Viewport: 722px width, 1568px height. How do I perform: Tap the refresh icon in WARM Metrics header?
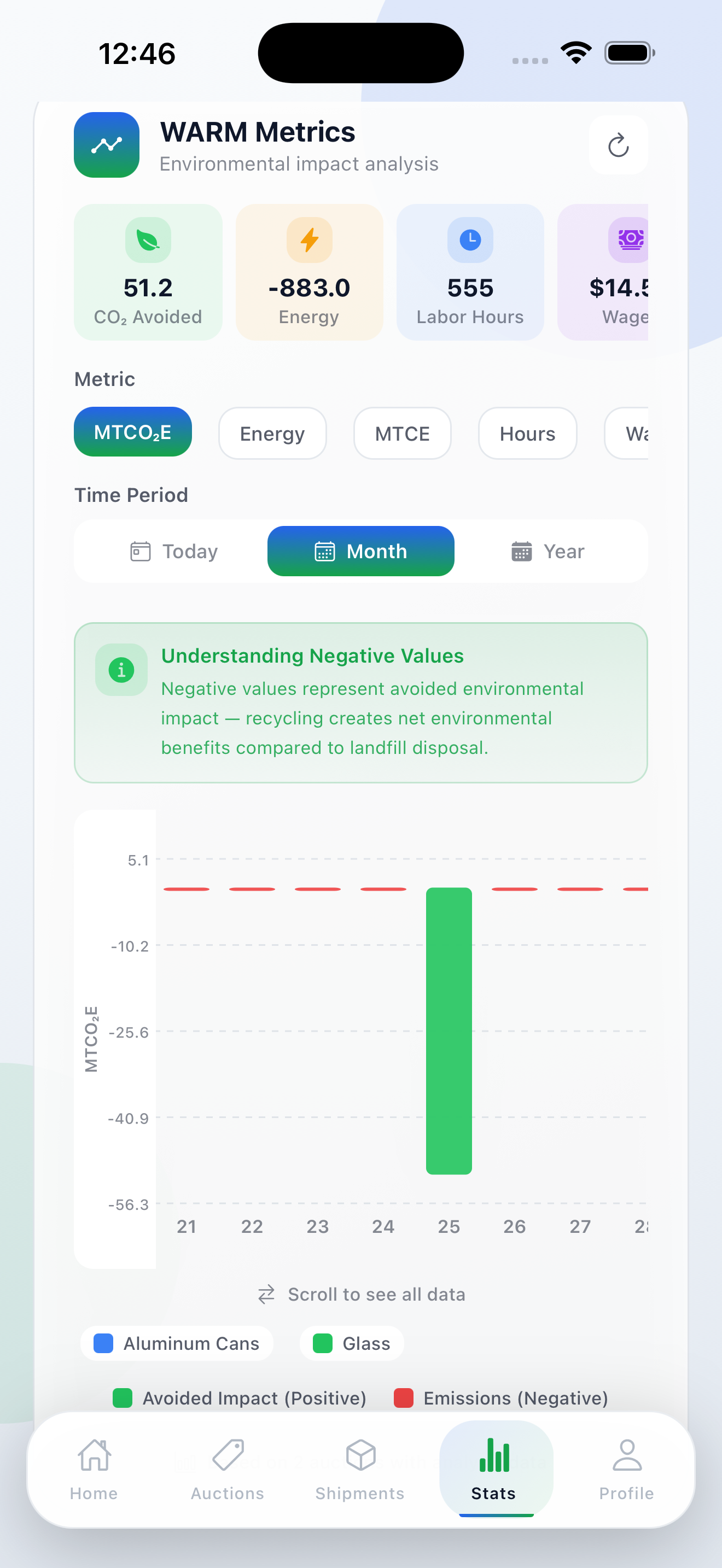[x=618, y=145]
